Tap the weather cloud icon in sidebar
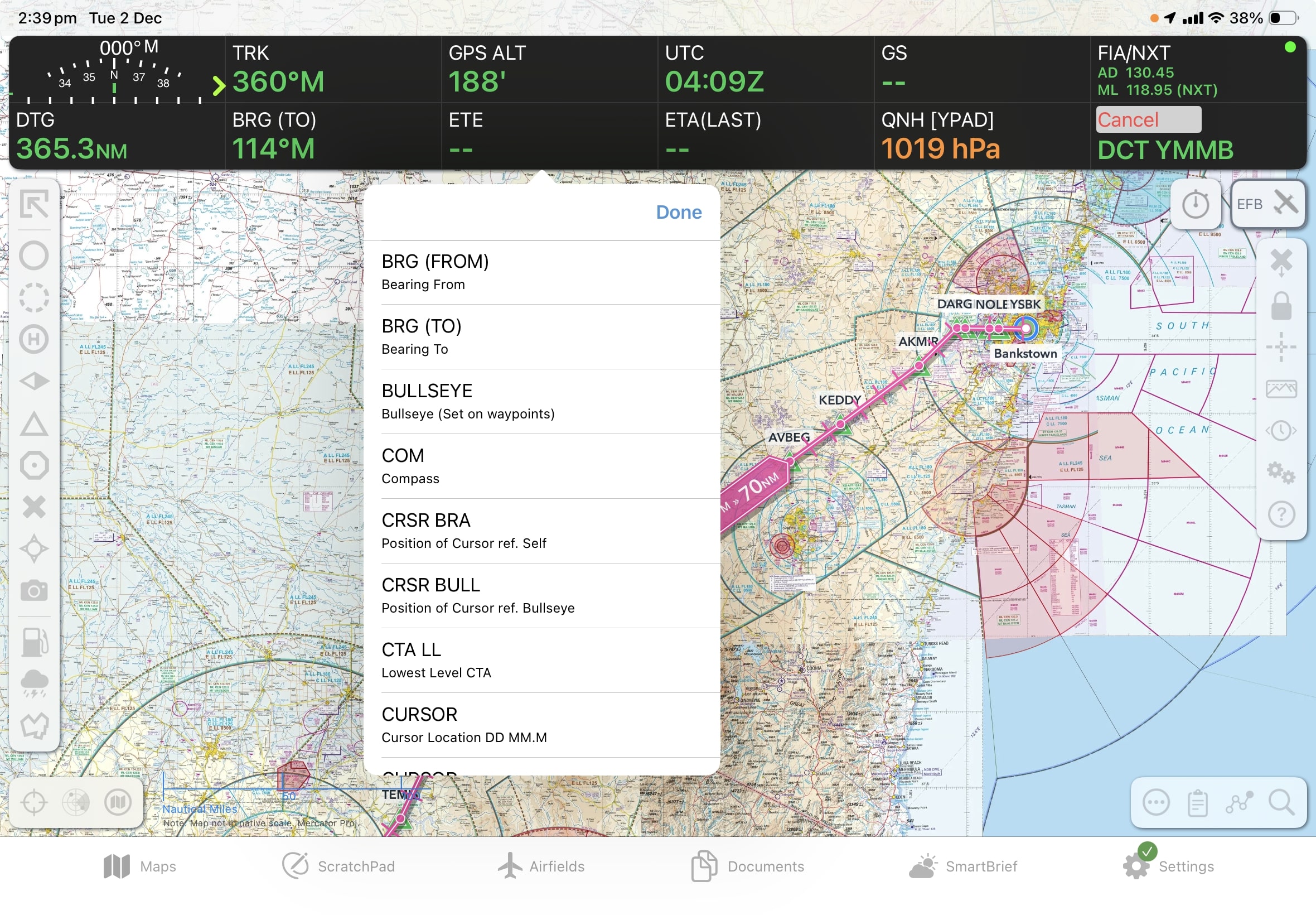Viewport: 1316px width, 915px height. (x=34, y=683)
